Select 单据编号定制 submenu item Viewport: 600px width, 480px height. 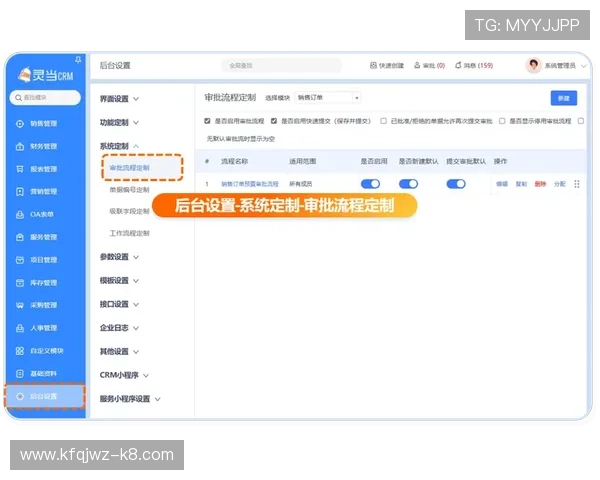click(x=129, y=189)
